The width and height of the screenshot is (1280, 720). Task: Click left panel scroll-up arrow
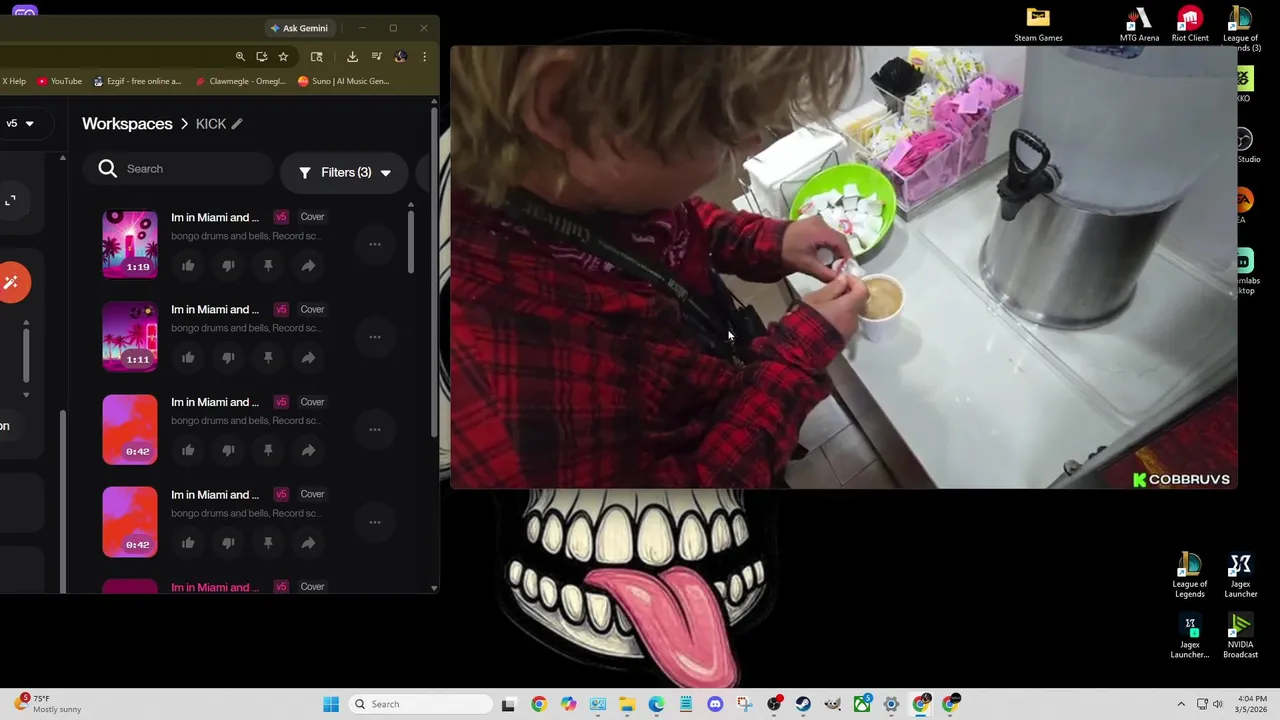click(62, 158)
